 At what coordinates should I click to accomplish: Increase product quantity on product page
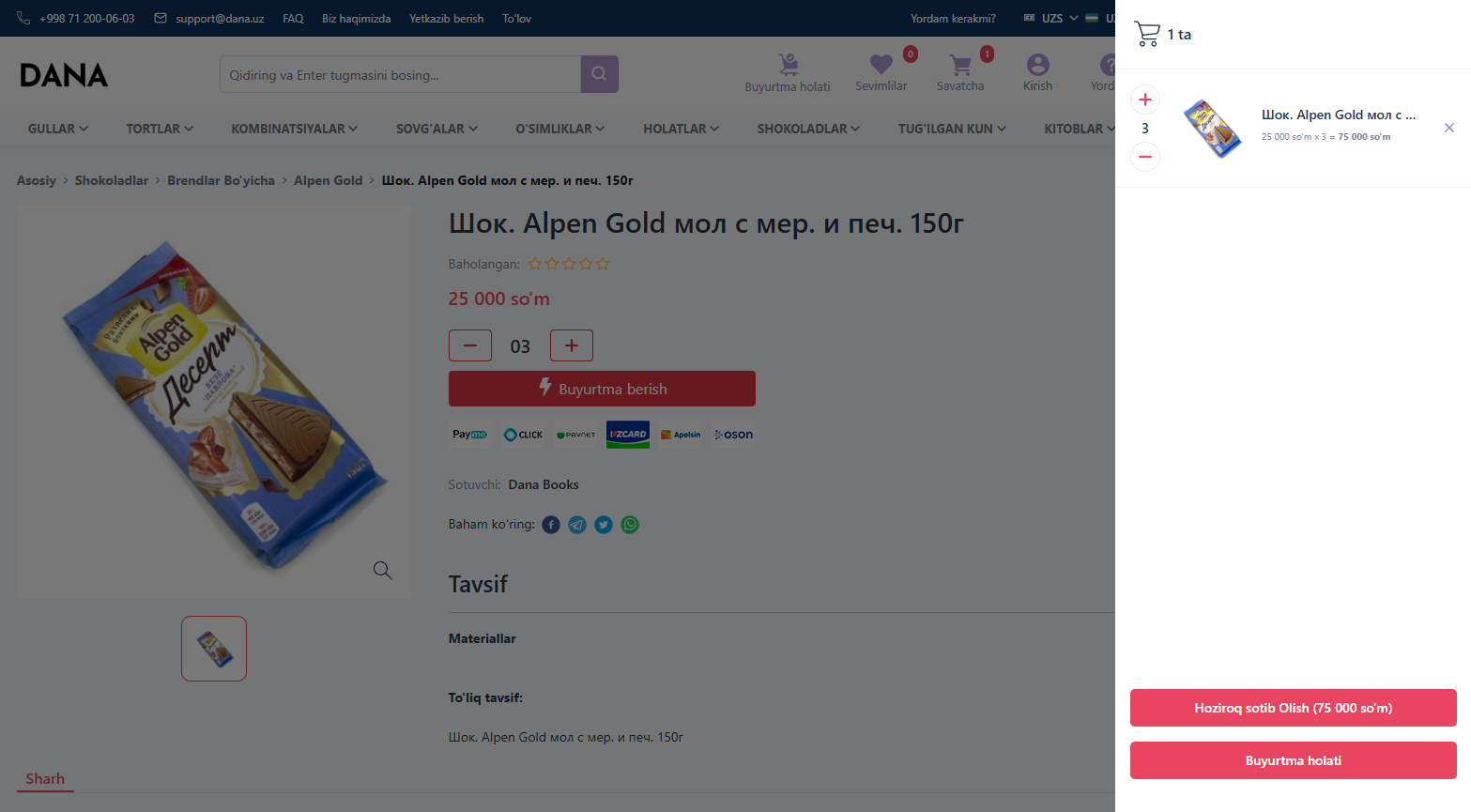point(571,345)
